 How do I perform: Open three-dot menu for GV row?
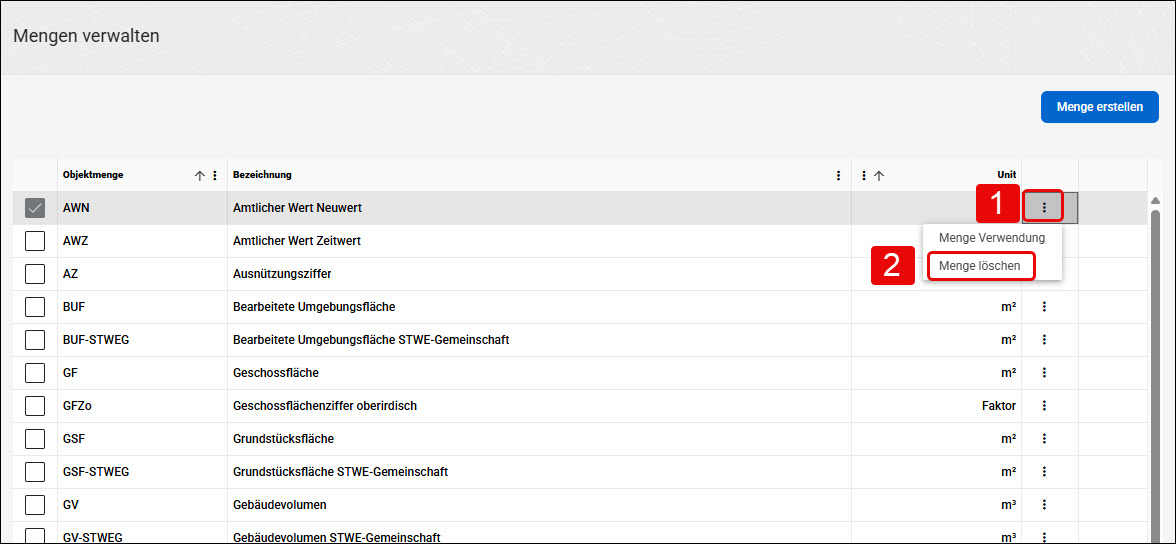click(x=1044, y=505)
